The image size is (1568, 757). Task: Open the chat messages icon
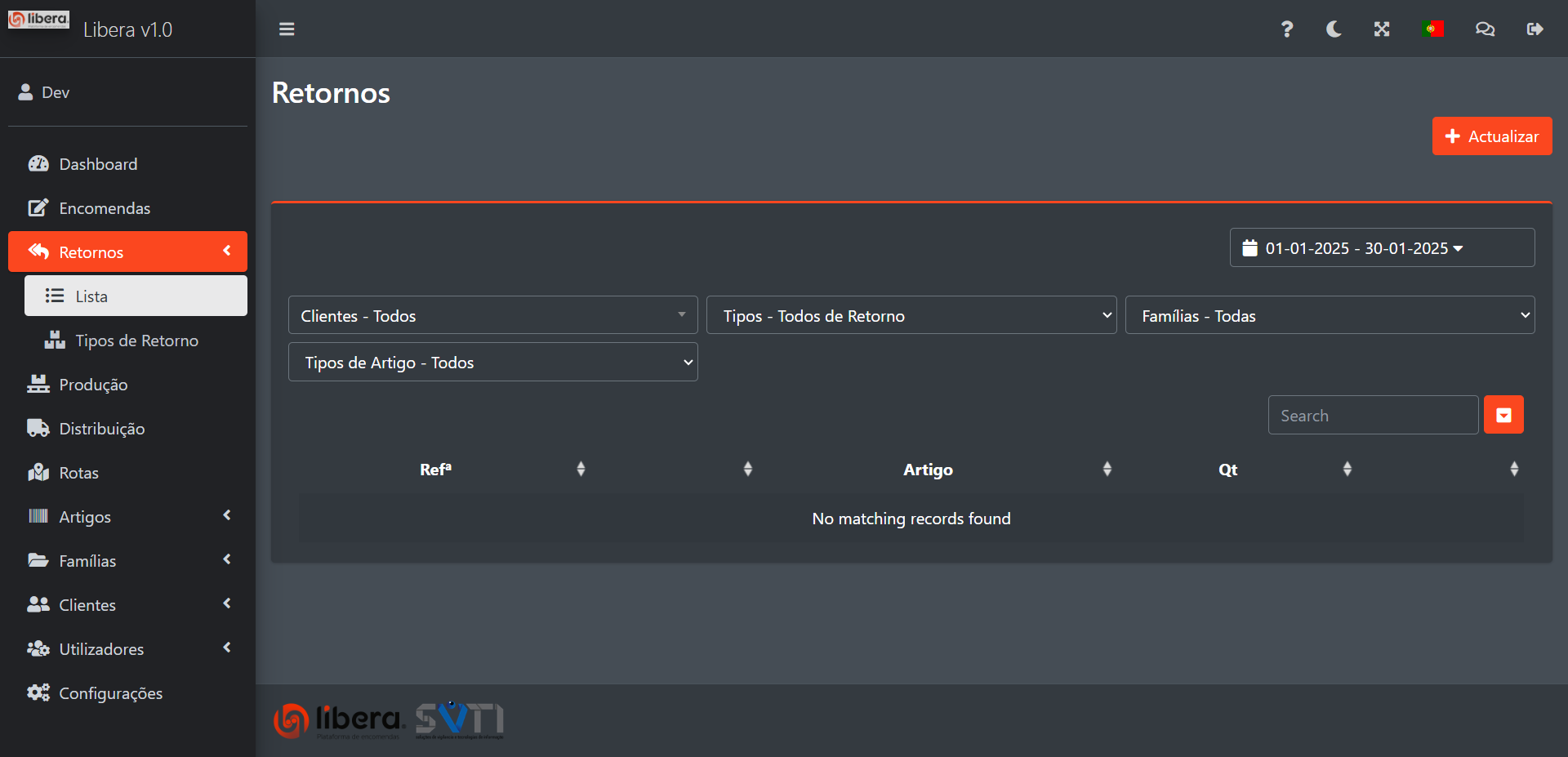click(1485, 29)
